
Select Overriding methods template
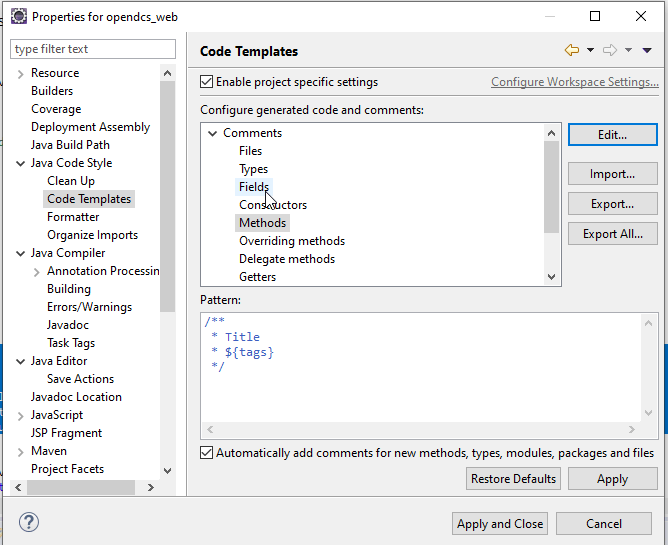click(292, 241)
